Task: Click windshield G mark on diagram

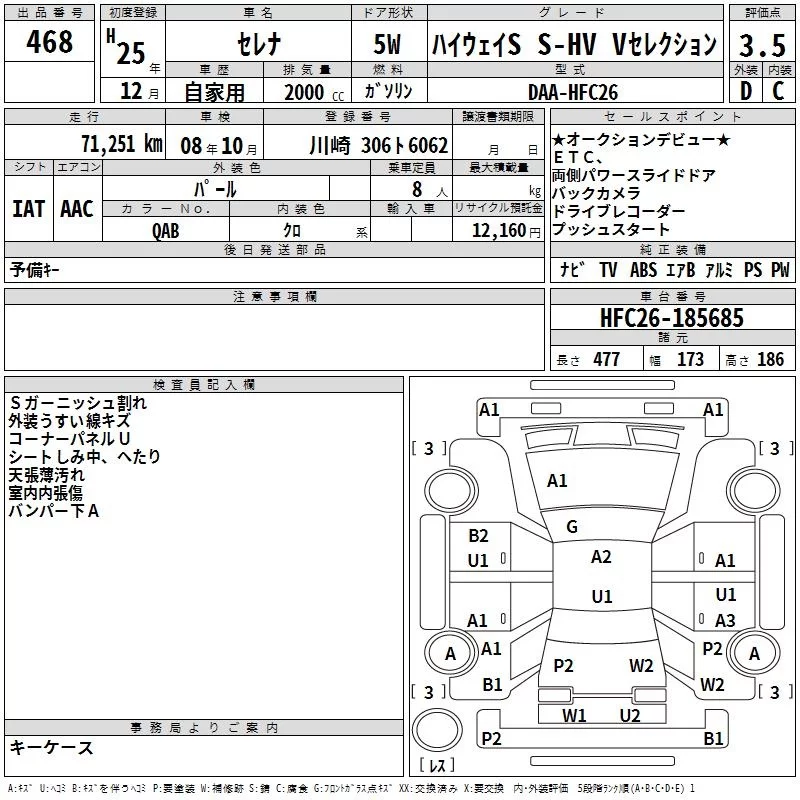Action: coord(572,527)
